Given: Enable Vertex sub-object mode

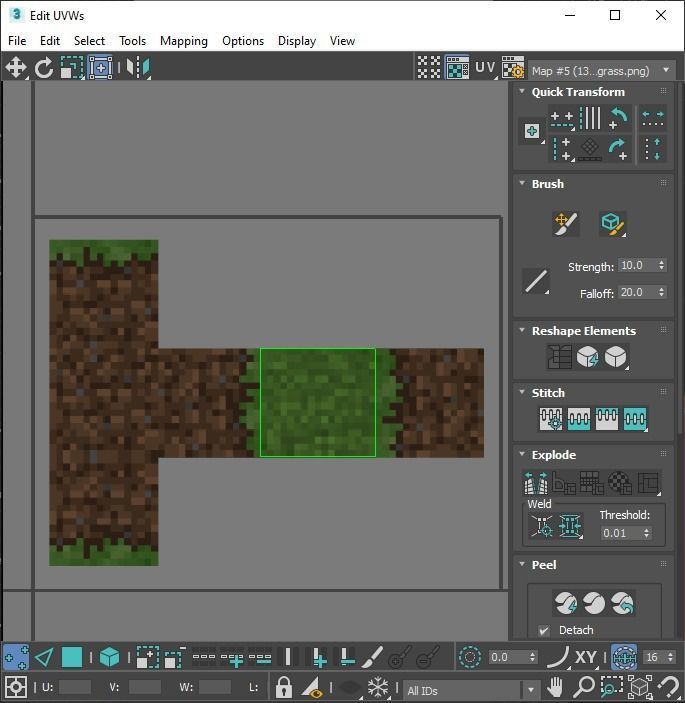Looking at the screenshot, I should (x=16, y=657).
